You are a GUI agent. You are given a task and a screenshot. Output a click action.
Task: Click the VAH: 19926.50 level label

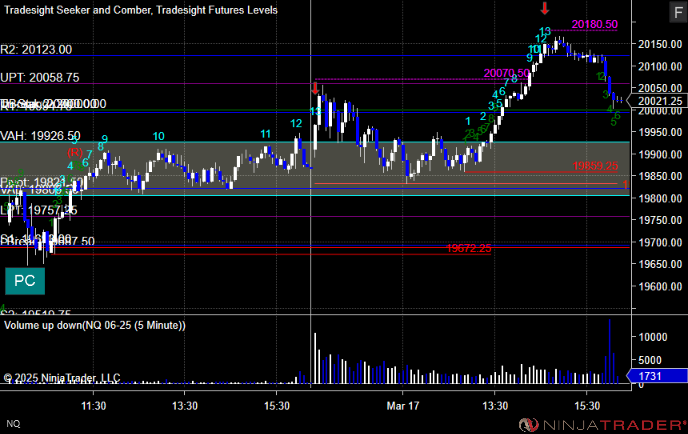point(40,136)
